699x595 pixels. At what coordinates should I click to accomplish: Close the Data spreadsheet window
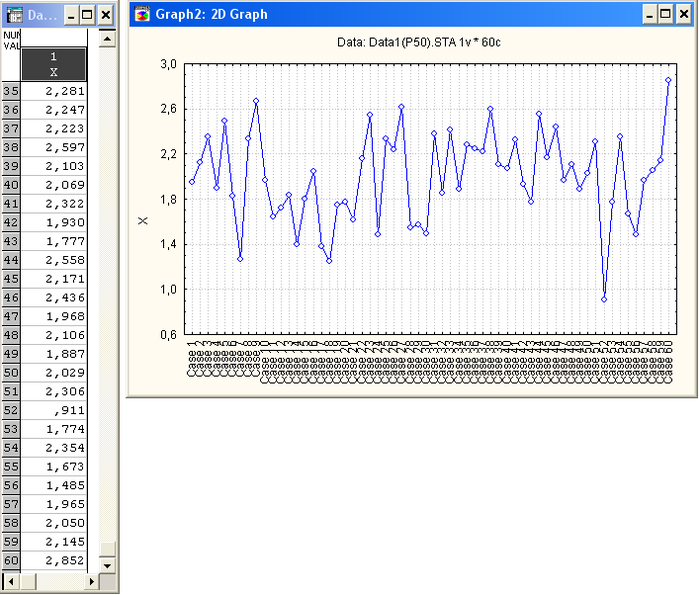pyautogui.click(x=106, y=15)
